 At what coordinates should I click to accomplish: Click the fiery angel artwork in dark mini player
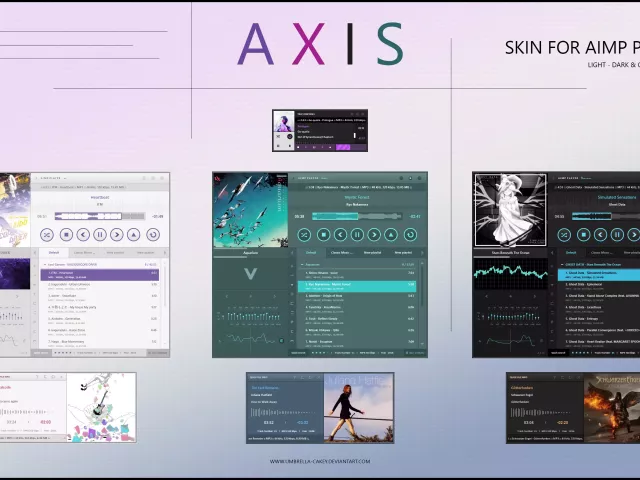click(x=612, y=408)
